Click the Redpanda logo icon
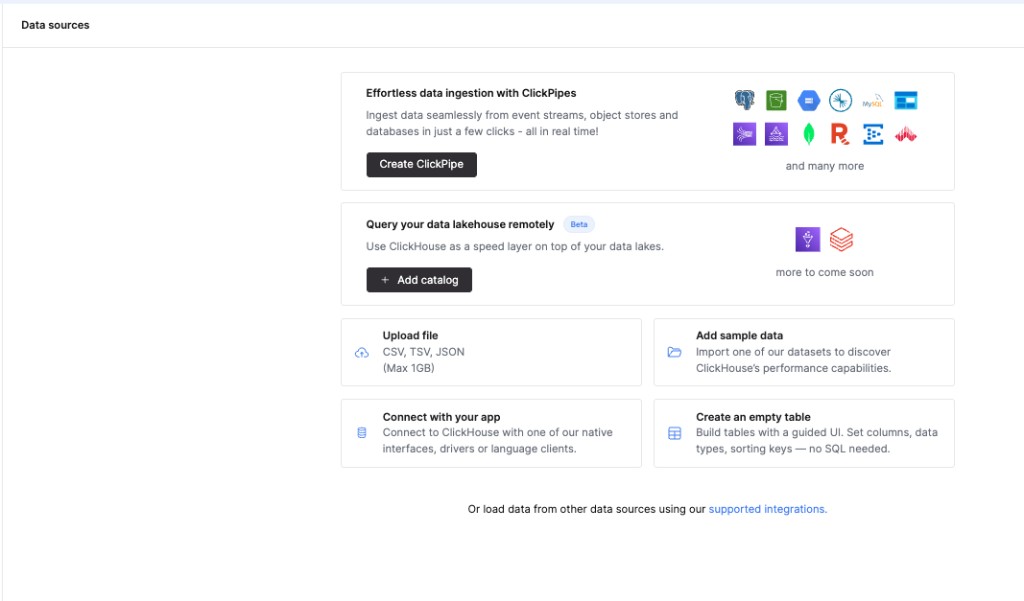Screen dimensions: 1024x601 tap(840, 133)
